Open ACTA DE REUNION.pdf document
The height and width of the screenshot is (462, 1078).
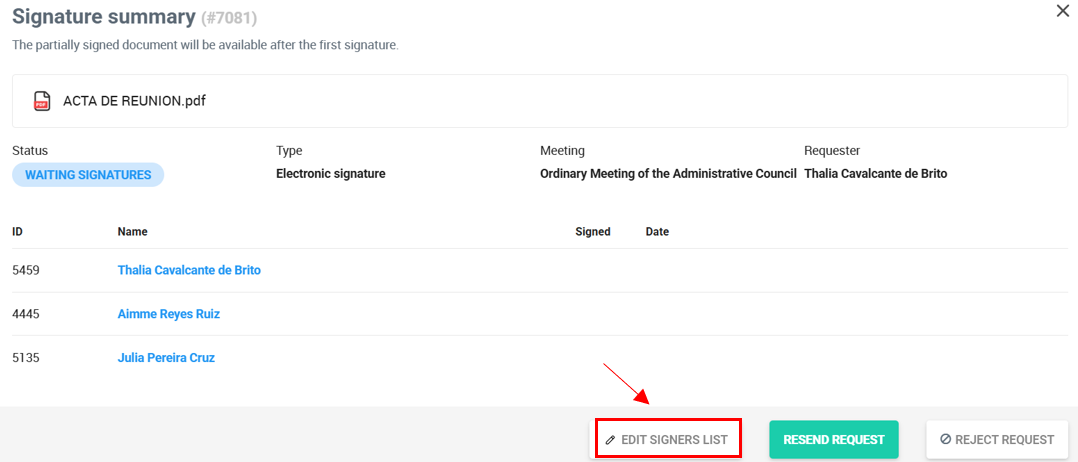coord(135,101)
